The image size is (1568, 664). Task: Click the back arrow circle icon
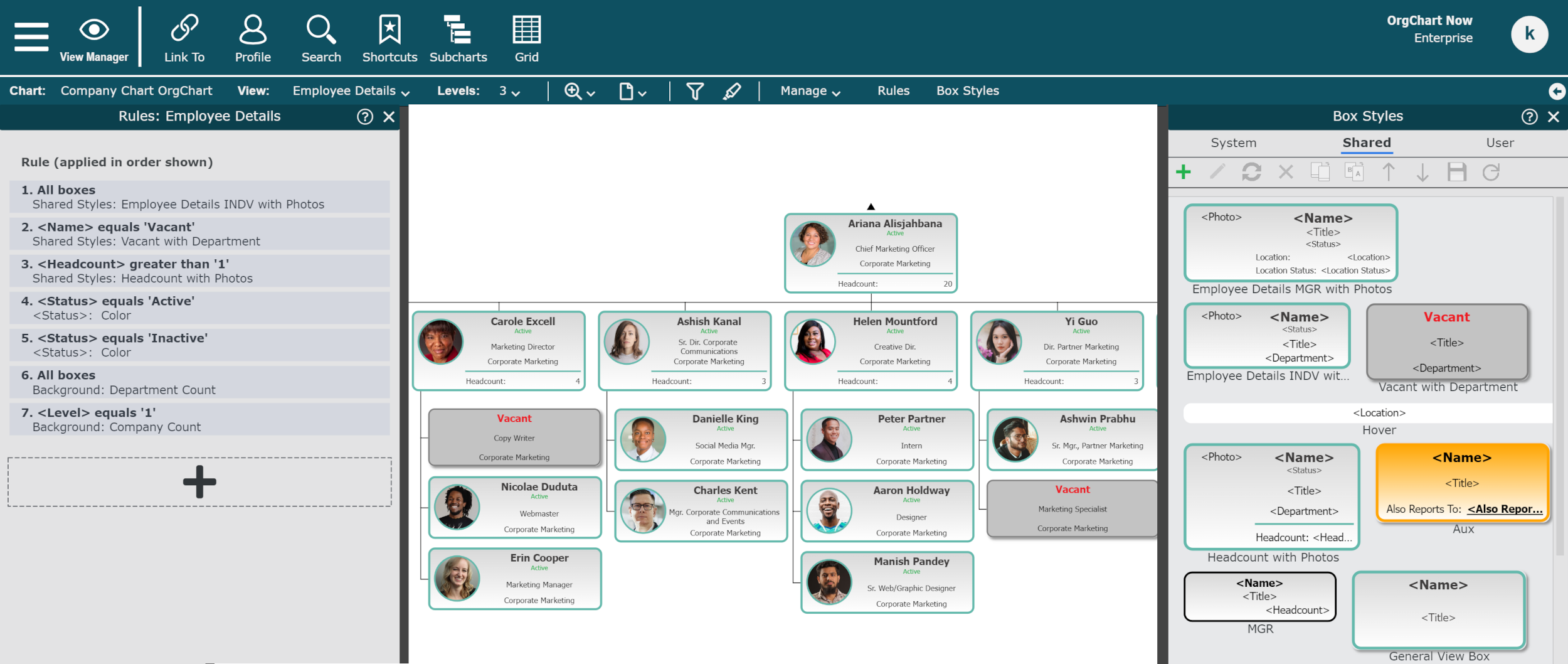1557,92
